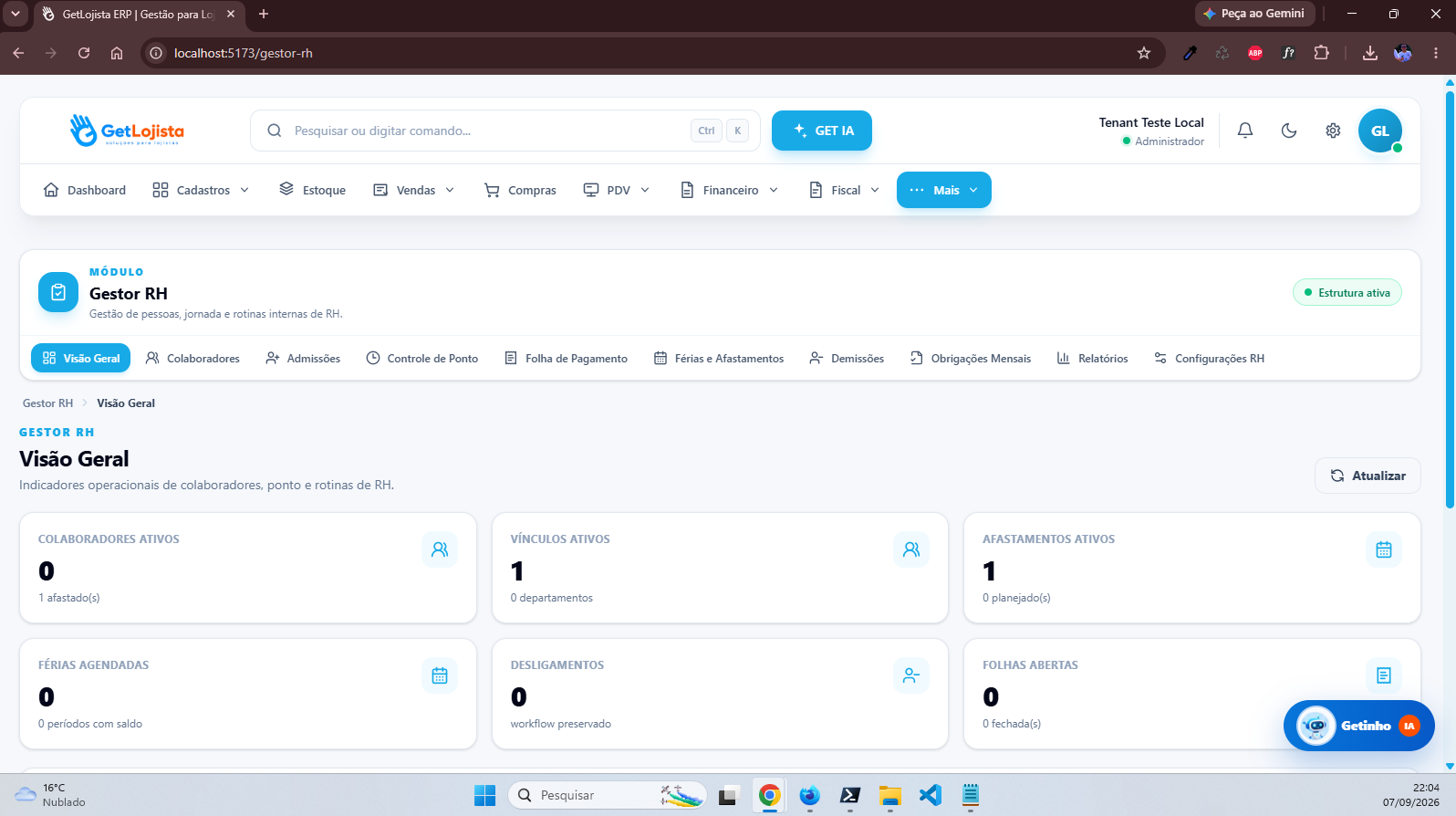This screenshot has width=1456, height=816.
Task: Open Estoque menu item
Action: point(312,190)
